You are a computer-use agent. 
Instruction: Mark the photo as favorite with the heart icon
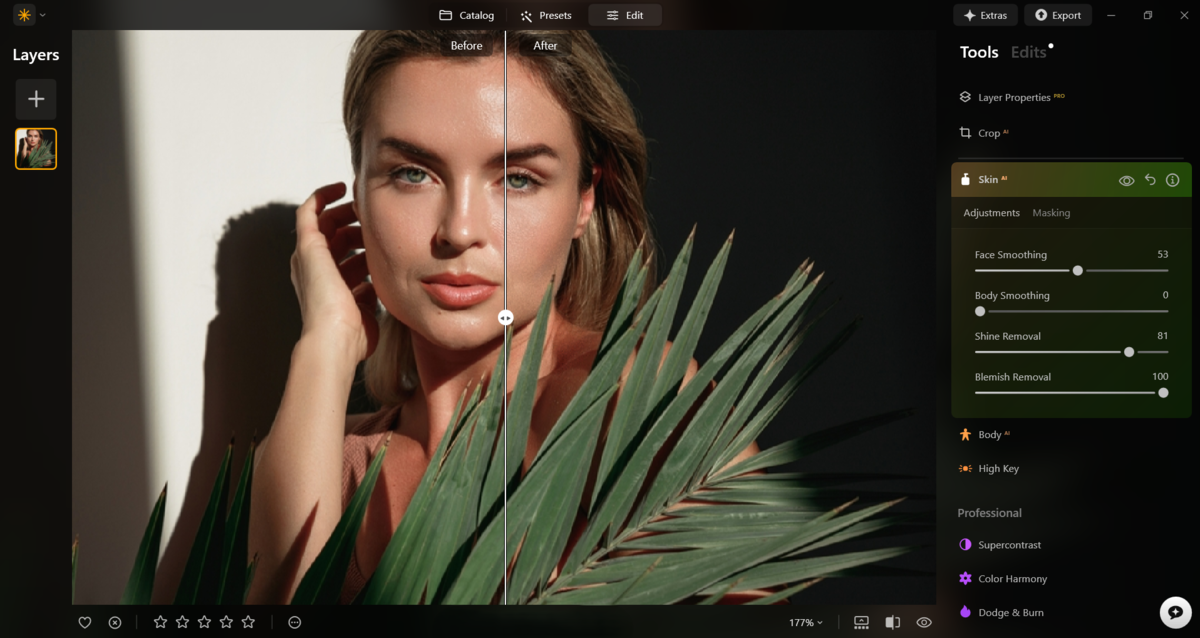[x=85, y=622]
